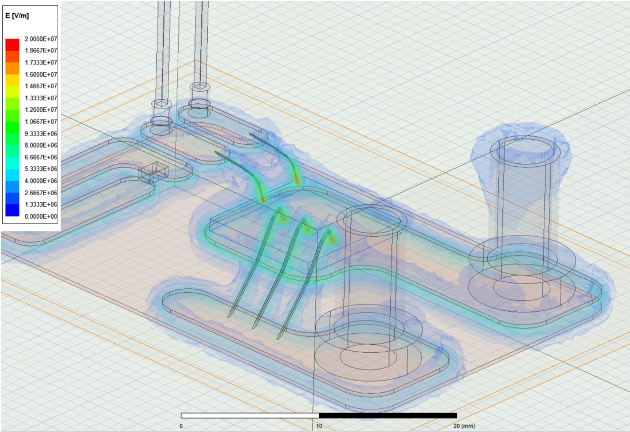This screenshot has width=630, height=432.
Task: Click the dark blue bottom legend swatch
Action: point(12,209)
